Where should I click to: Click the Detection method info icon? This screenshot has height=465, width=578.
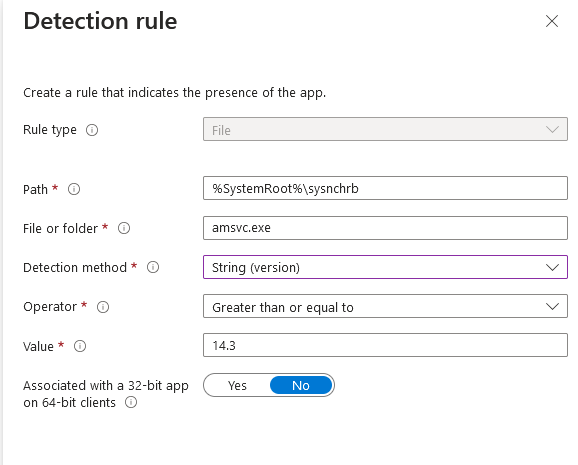coord(153,267)
